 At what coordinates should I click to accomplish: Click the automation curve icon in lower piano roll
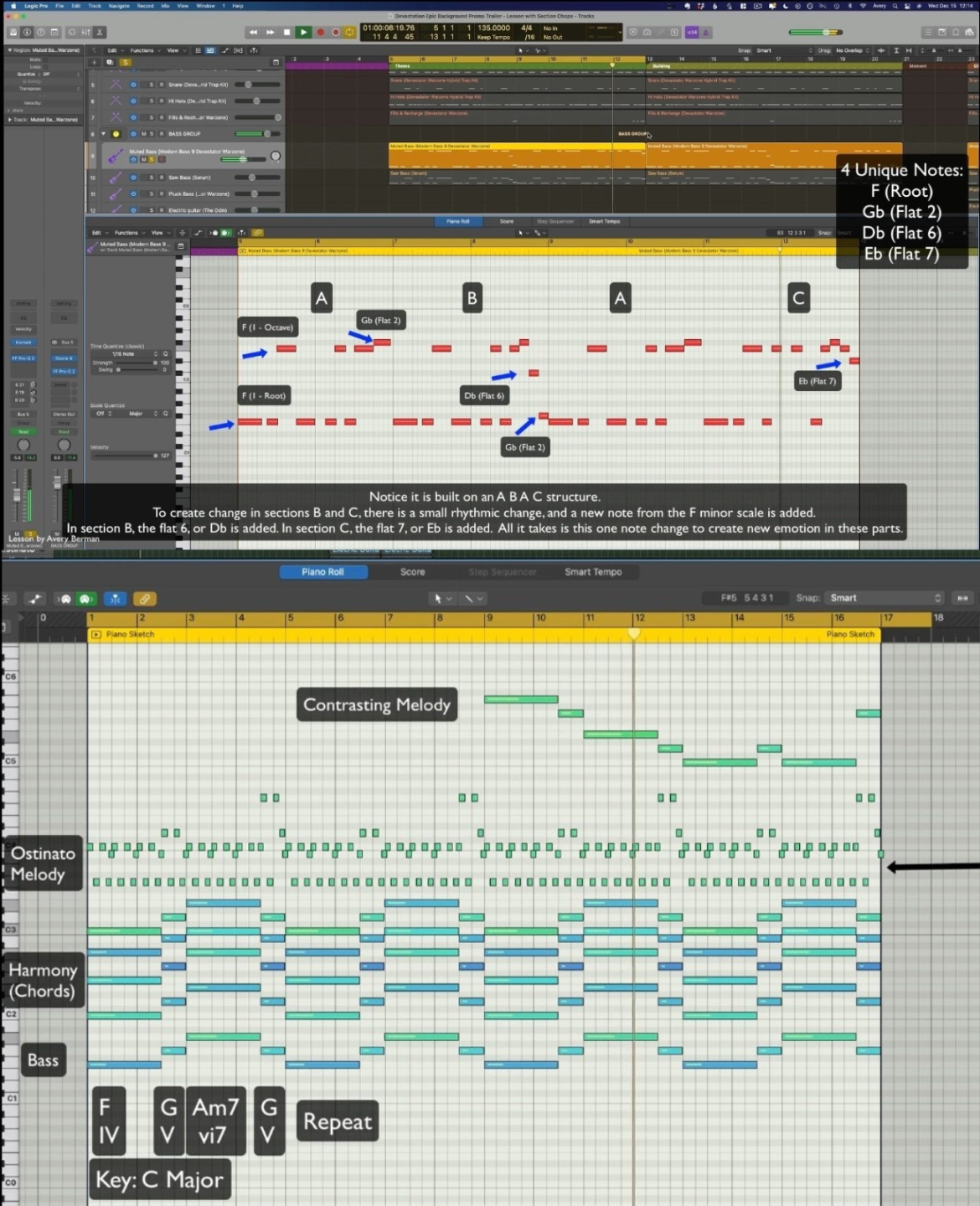pyautogui.click(x=35, y=599)
